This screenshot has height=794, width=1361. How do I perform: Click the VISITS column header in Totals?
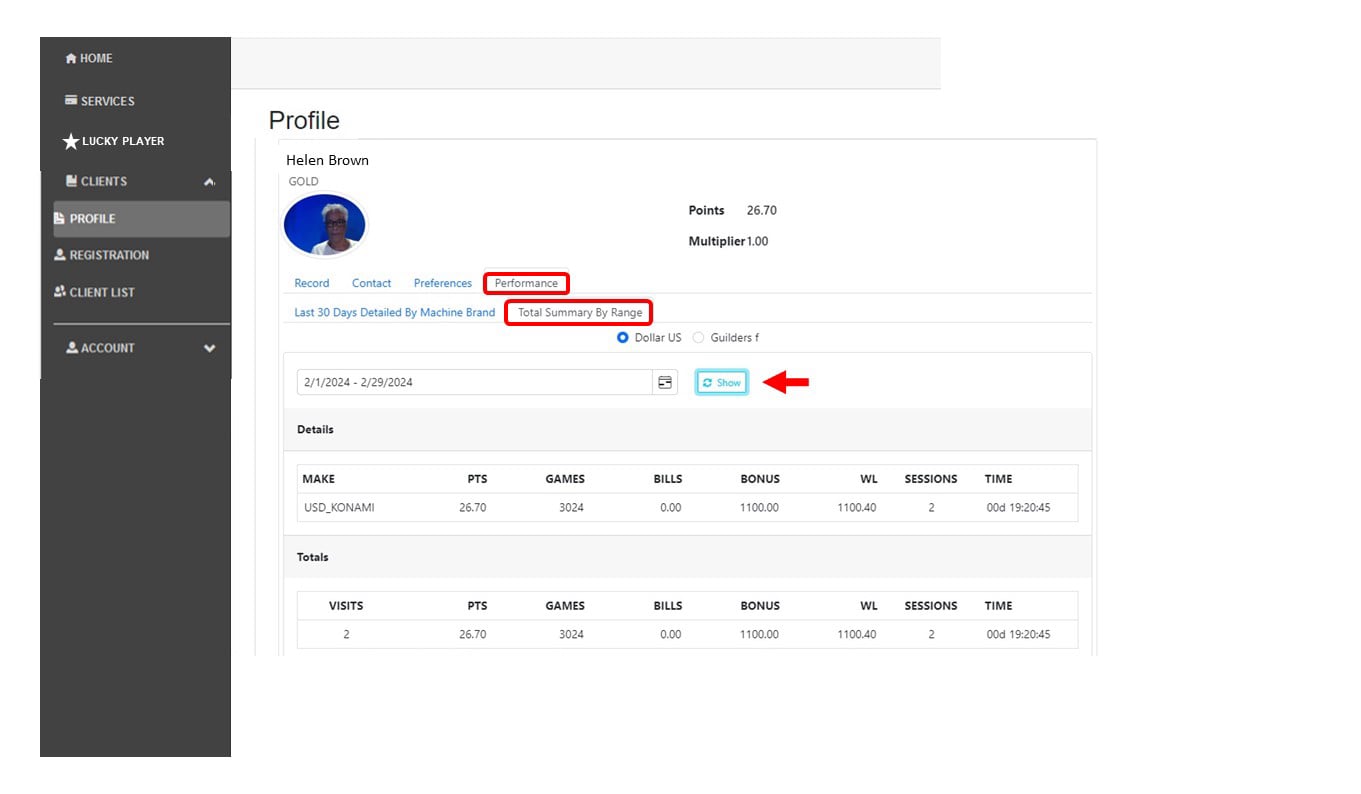pyautogui.click(x=346, y=606)
